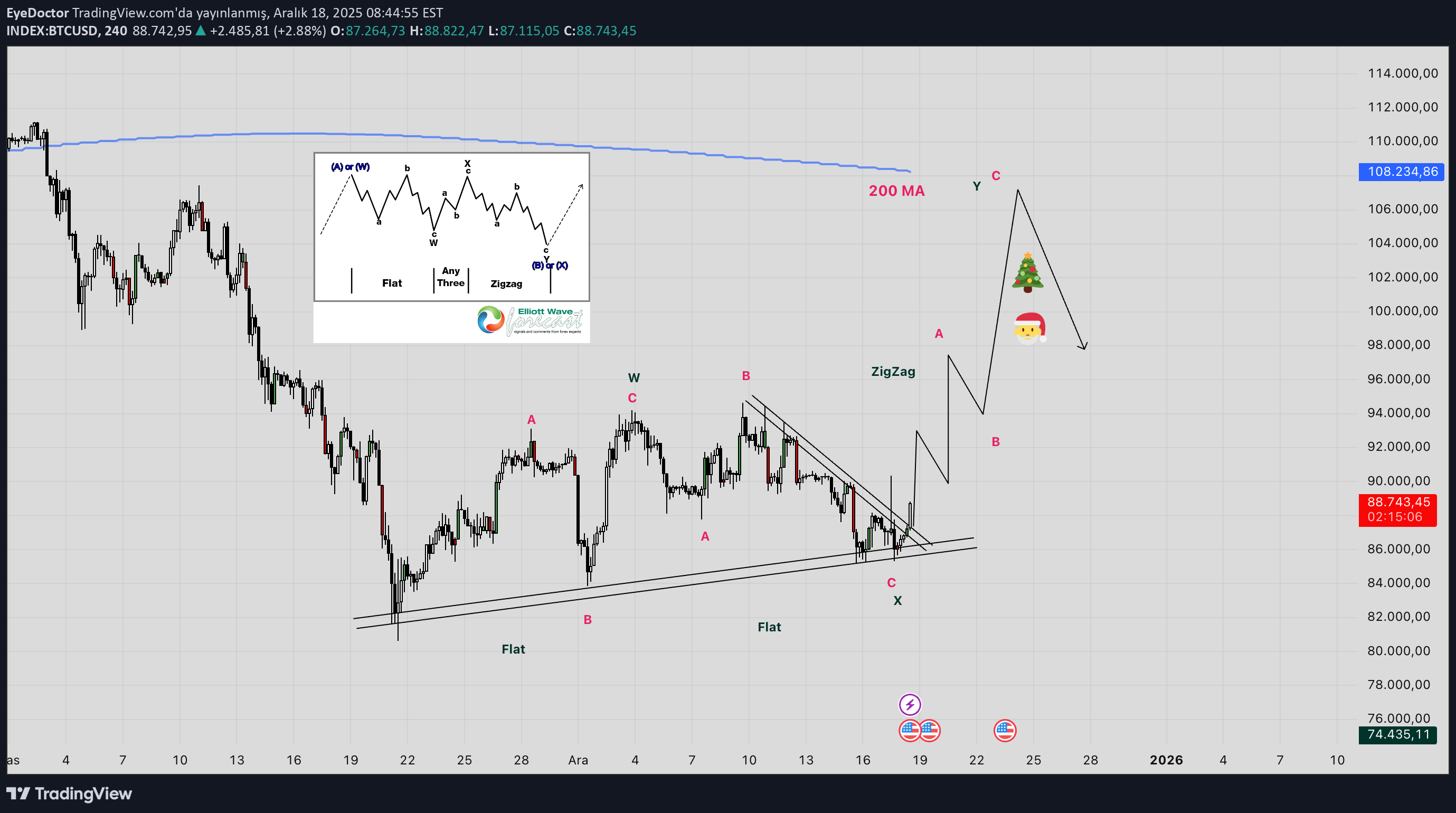Click the EyeDoctor author name

[x=37, y=13]
